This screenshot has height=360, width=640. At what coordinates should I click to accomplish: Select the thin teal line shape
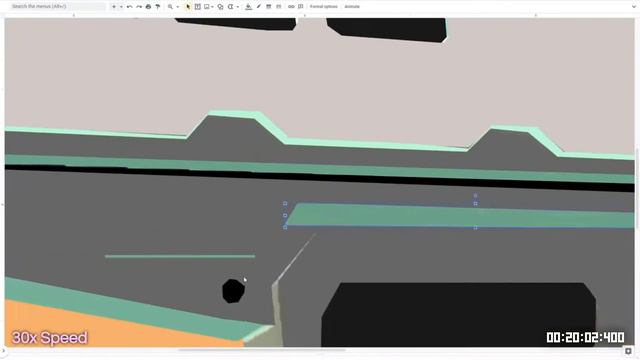(x=180, y=256)
